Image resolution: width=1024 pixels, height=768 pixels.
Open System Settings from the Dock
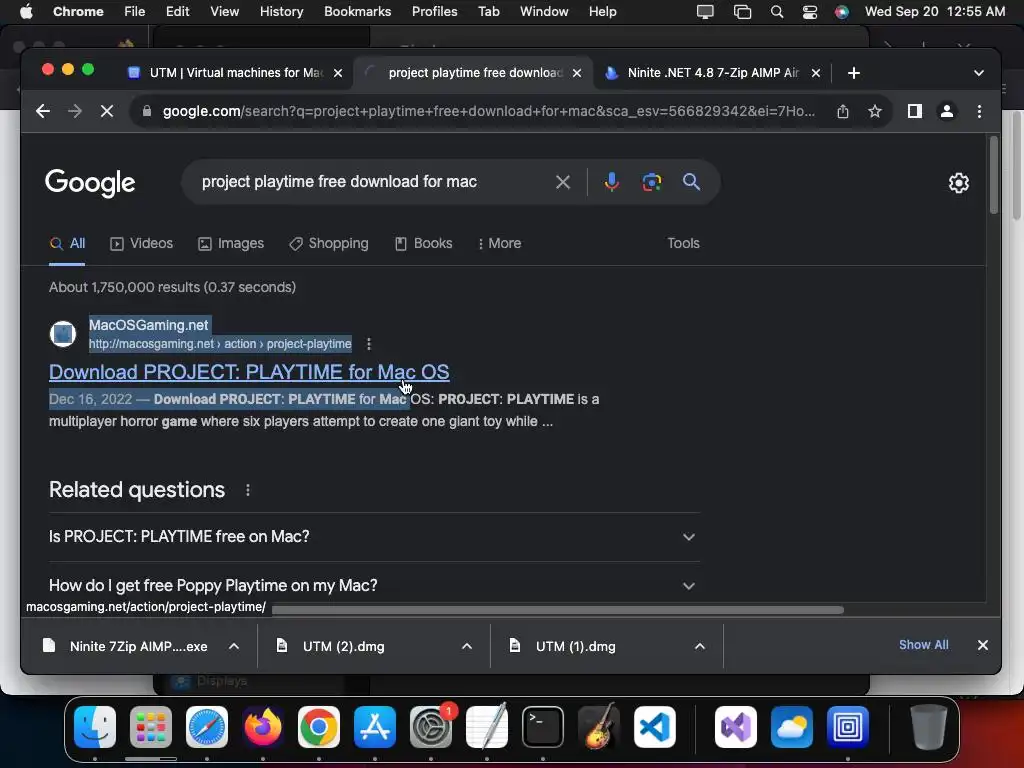click(431, 727)
